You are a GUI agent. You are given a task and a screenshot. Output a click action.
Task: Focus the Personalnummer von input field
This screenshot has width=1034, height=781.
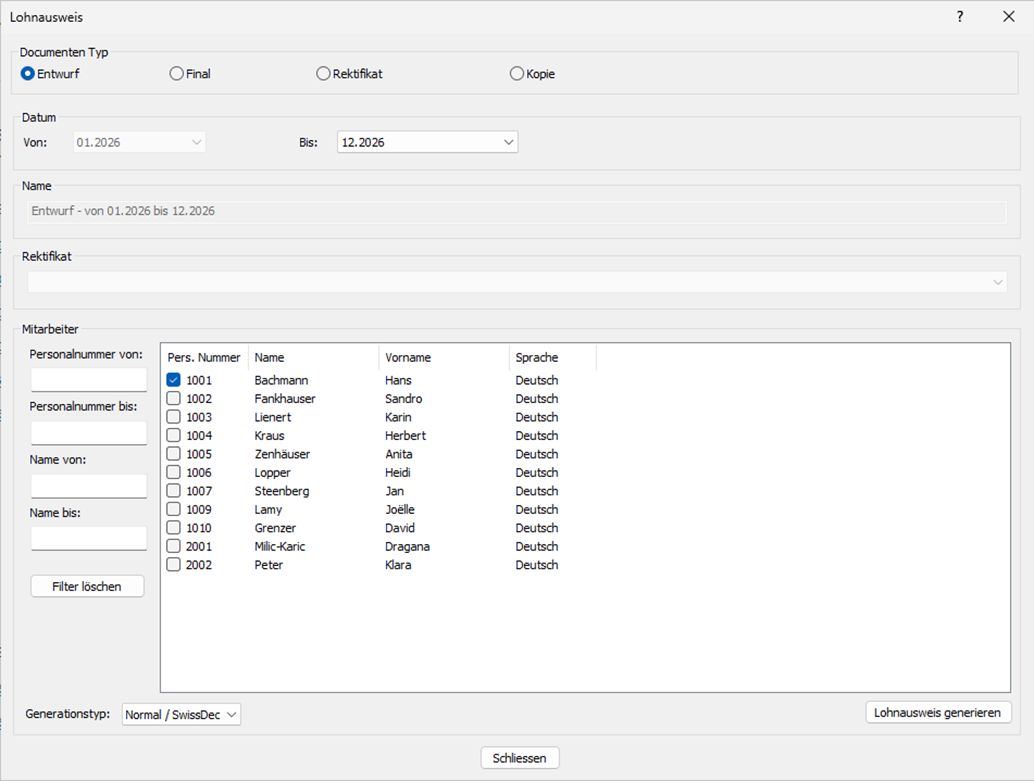point(89,380)
